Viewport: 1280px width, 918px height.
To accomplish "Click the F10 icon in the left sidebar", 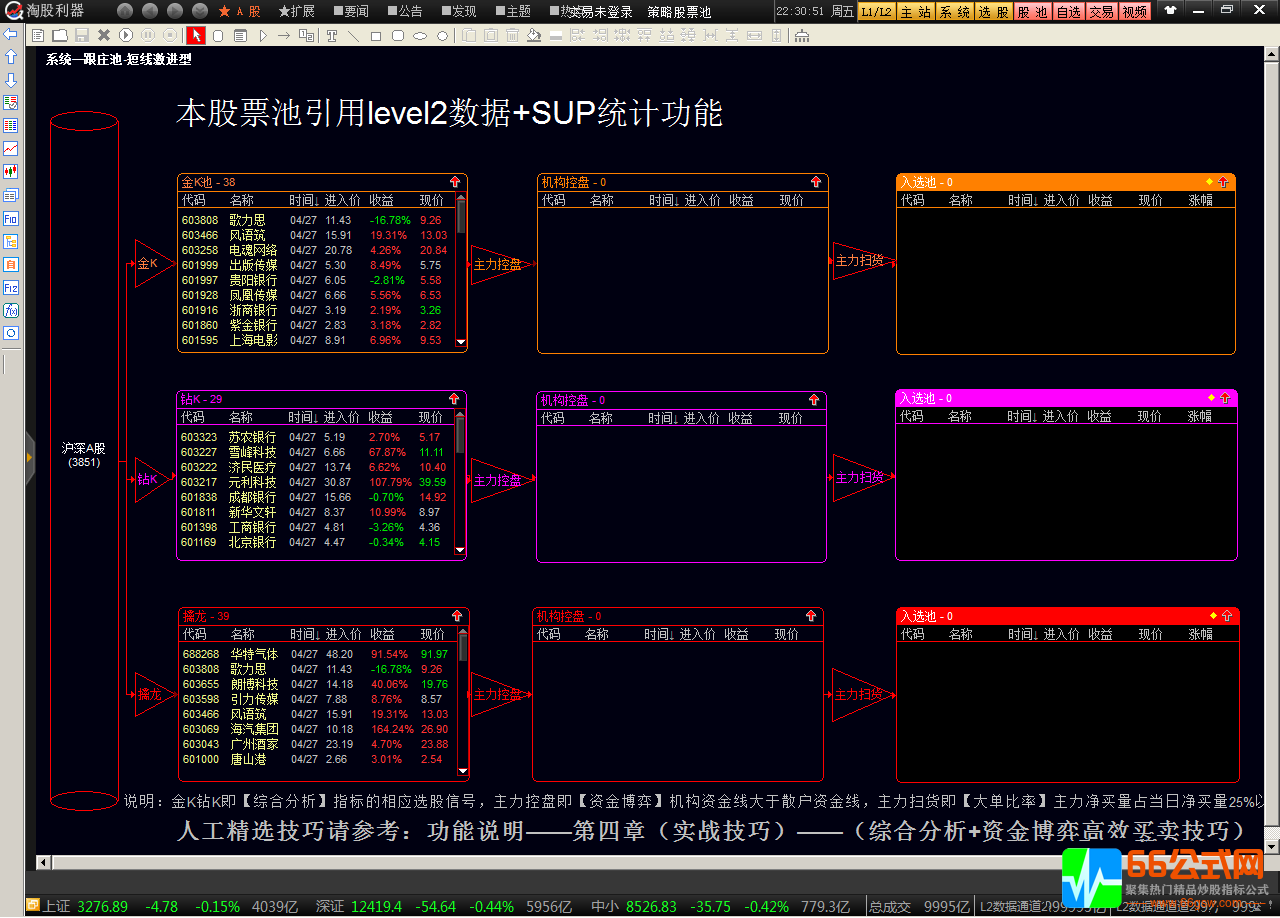I will coord(11,218).
